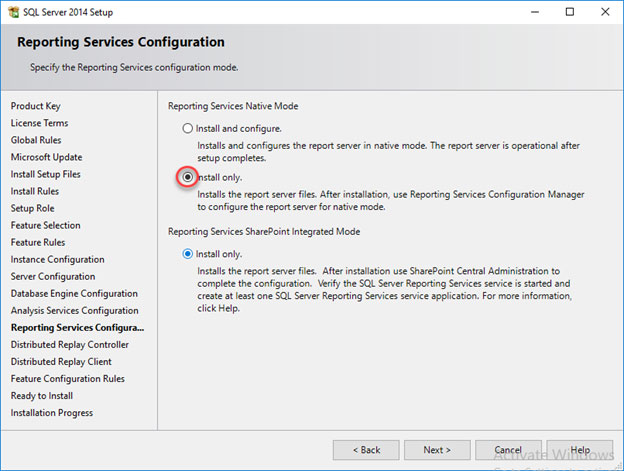Click 'Install Rules' step in sidebar
Screen dimensions: 624x471
click(35, 191)
